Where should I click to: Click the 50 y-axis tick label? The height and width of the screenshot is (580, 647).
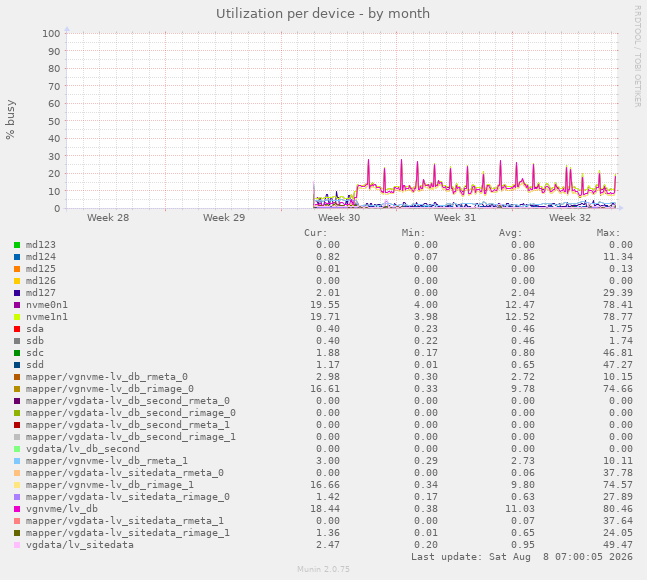click(54, 121)
